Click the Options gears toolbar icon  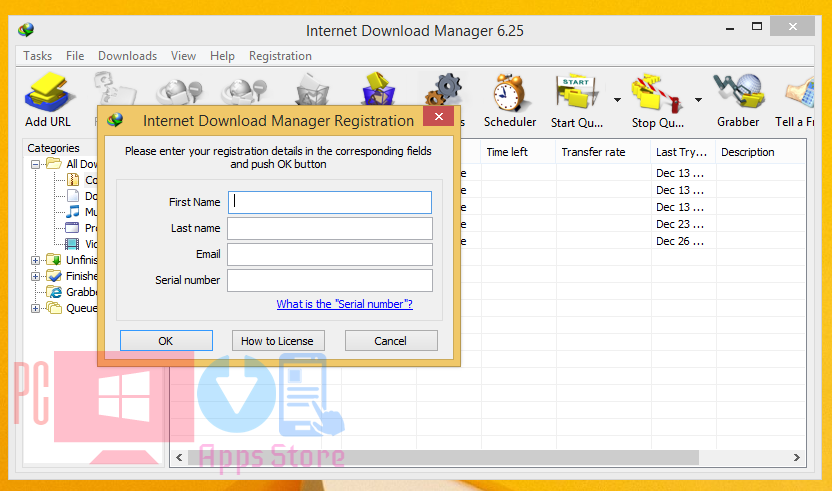pyautogui.click(x=444, y=89)
